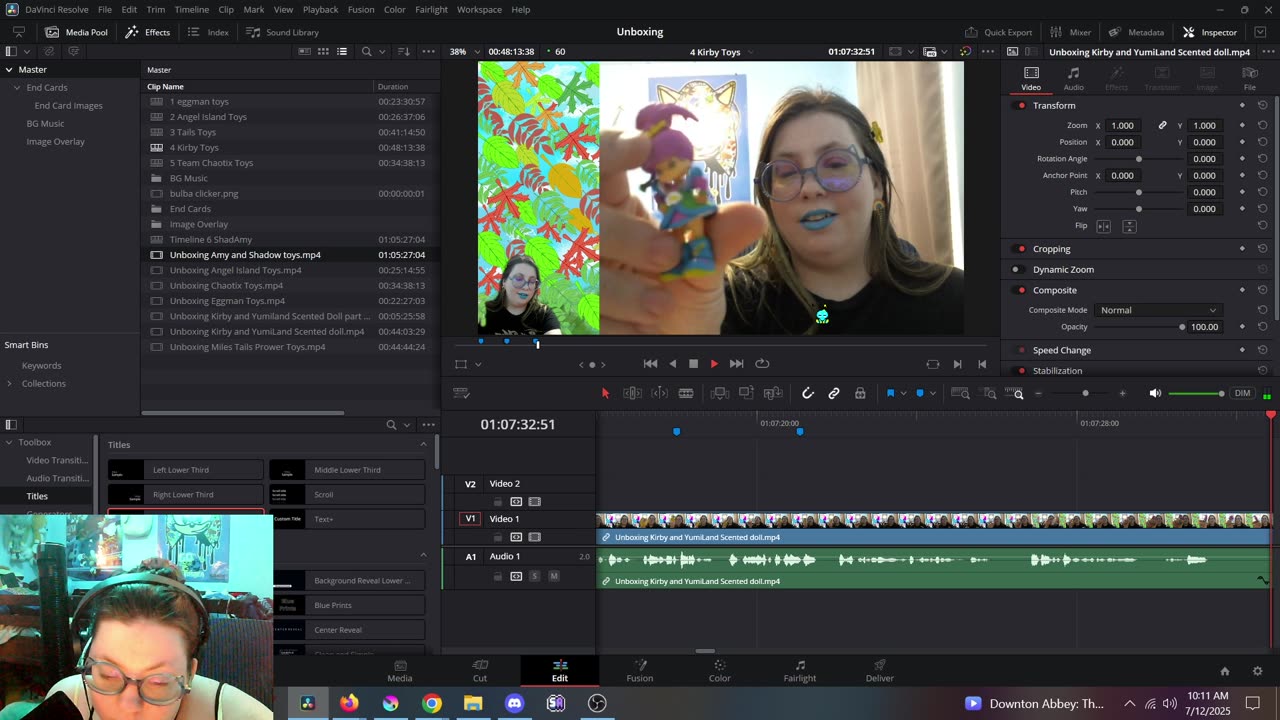Solo Audio 1 track with S button

(534, 576)
